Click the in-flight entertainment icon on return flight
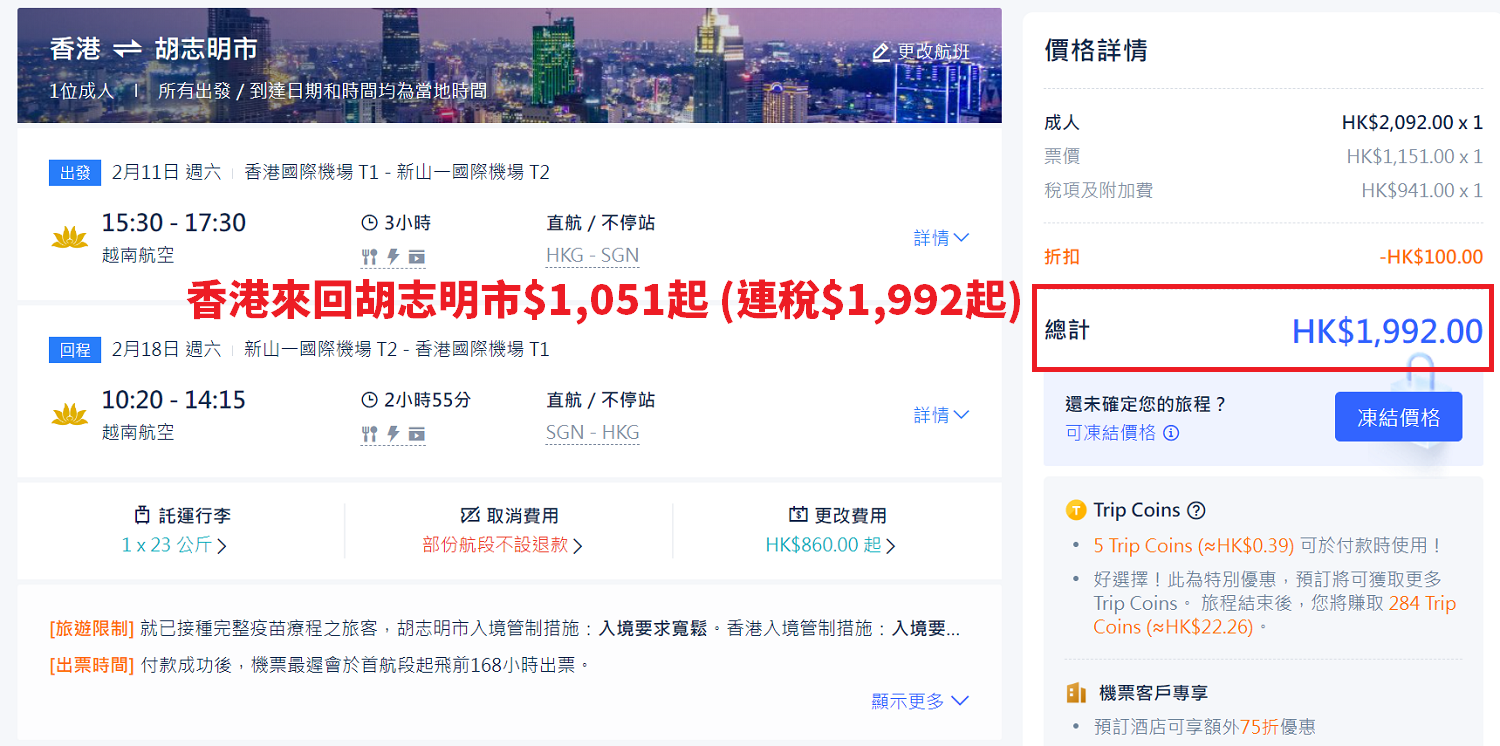The height and width of the screenshot is (746, 1500). (x=417, y=434)
